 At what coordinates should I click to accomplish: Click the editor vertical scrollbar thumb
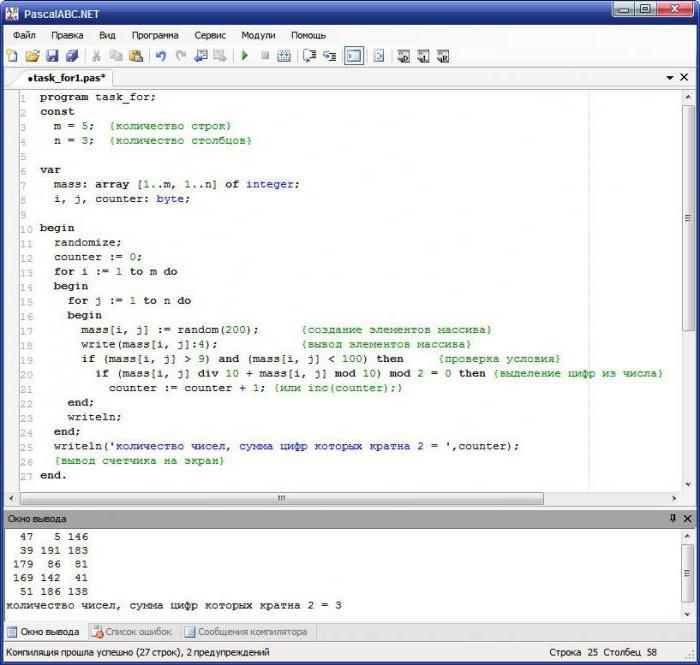coord(688,218)
